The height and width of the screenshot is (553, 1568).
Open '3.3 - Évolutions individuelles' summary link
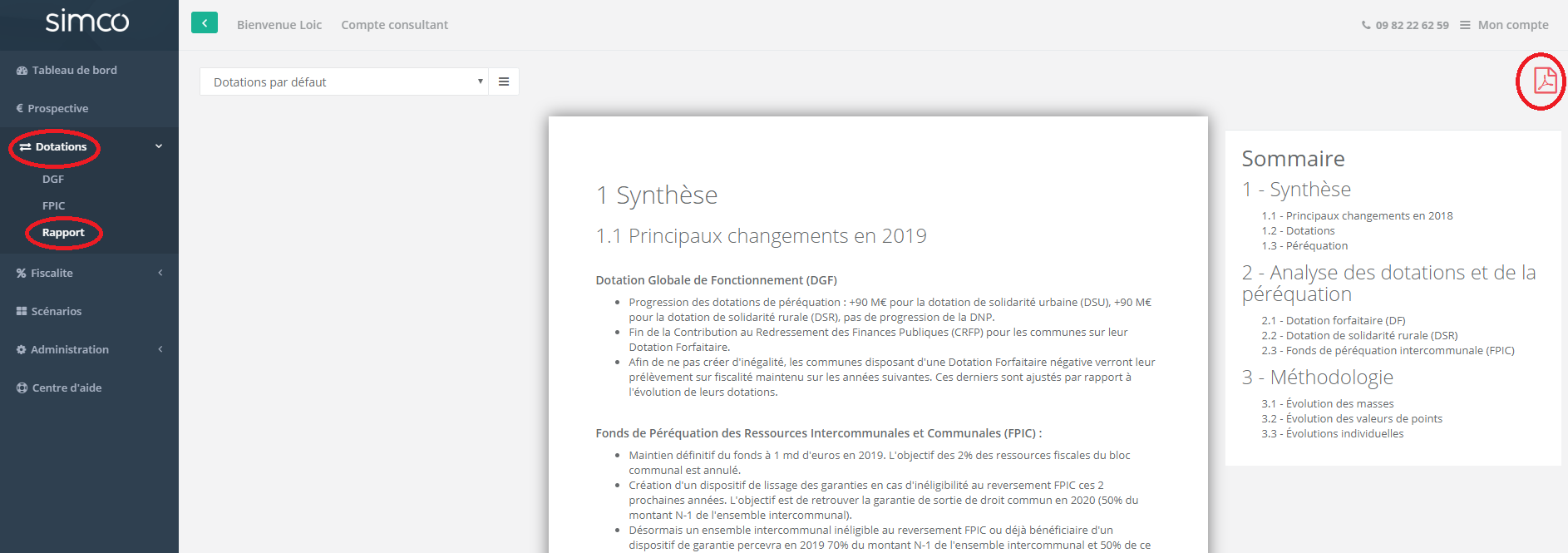click(1332, 433)
